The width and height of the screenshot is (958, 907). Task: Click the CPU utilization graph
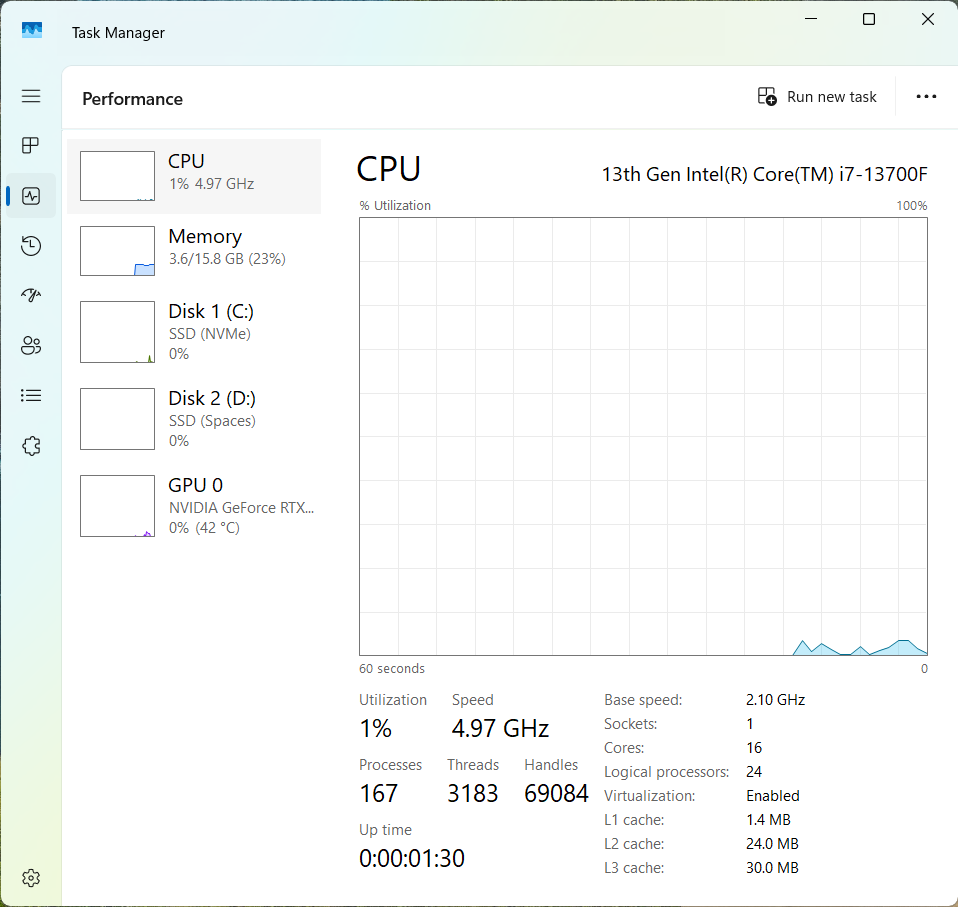click(643, 437)
